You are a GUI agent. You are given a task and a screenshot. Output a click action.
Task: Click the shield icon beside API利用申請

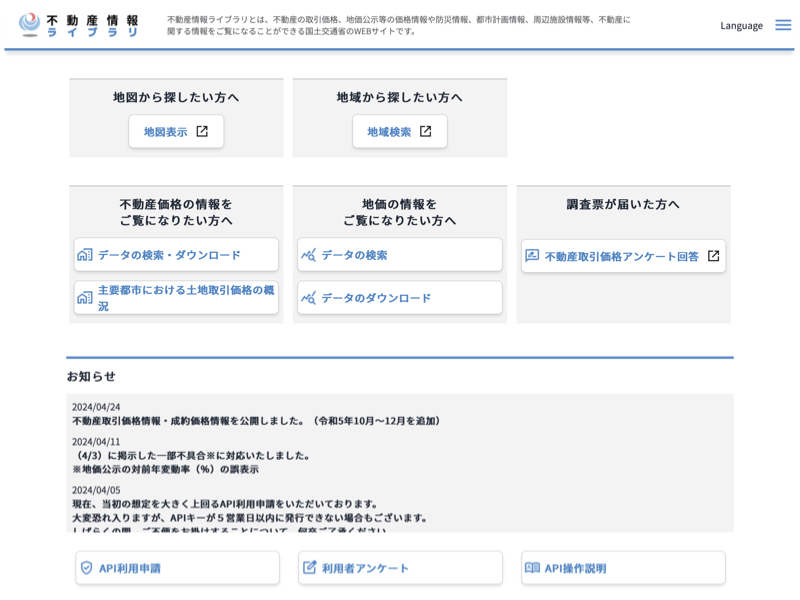[x=86, y=568]
